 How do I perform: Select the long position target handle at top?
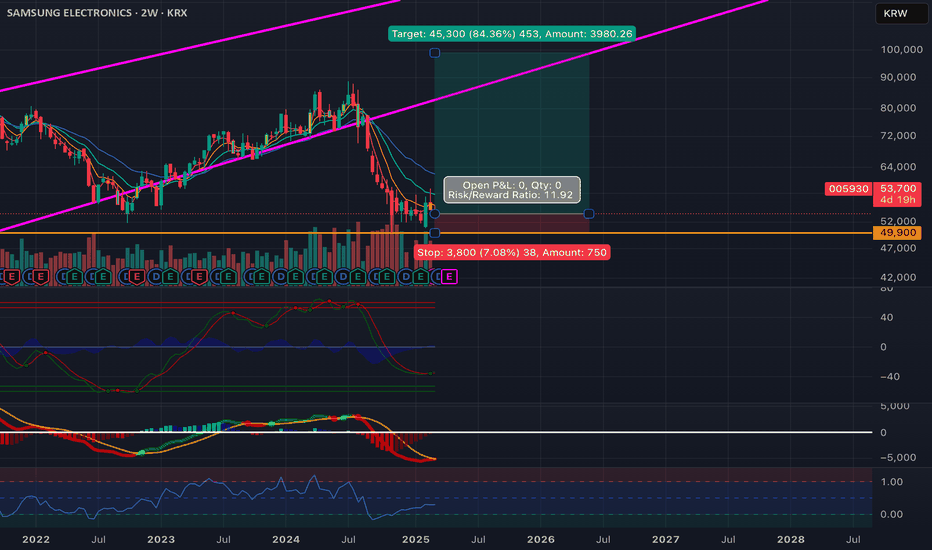(x=434, y=53)
